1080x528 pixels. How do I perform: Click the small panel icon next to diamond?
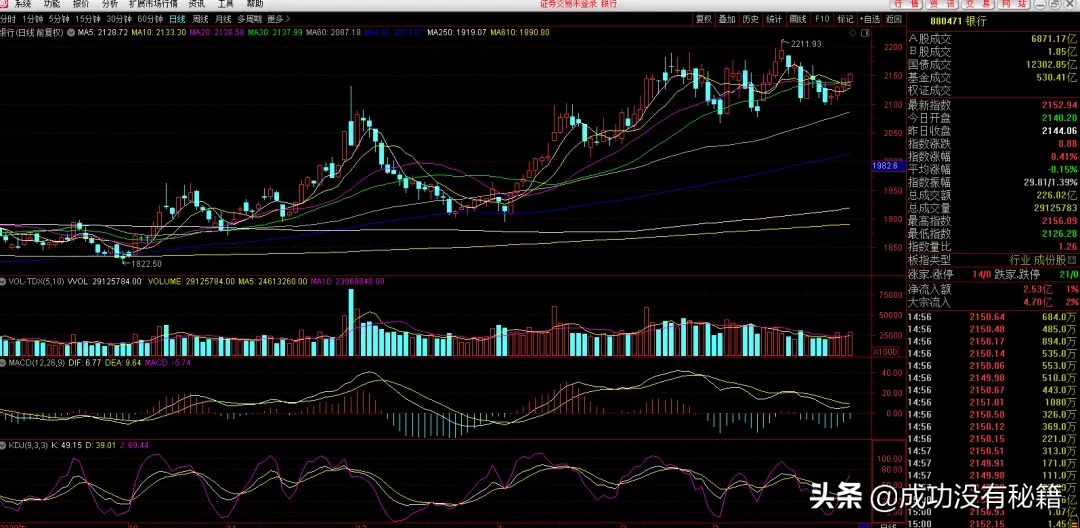[x=866, y=32]
